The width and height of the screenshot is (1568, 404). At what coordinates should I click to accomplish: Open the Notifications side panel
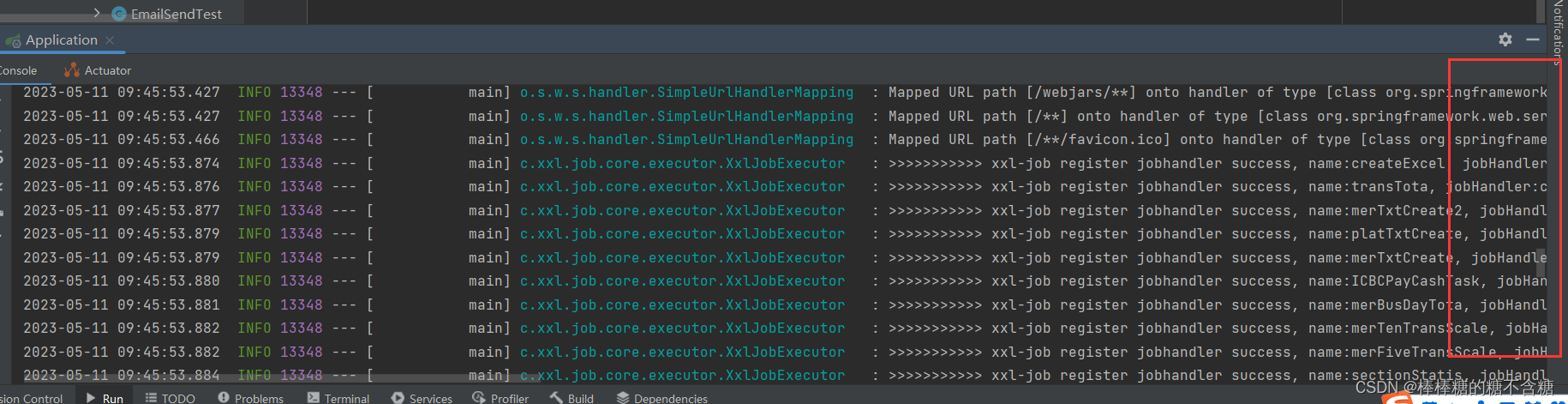coord(1558,33)
